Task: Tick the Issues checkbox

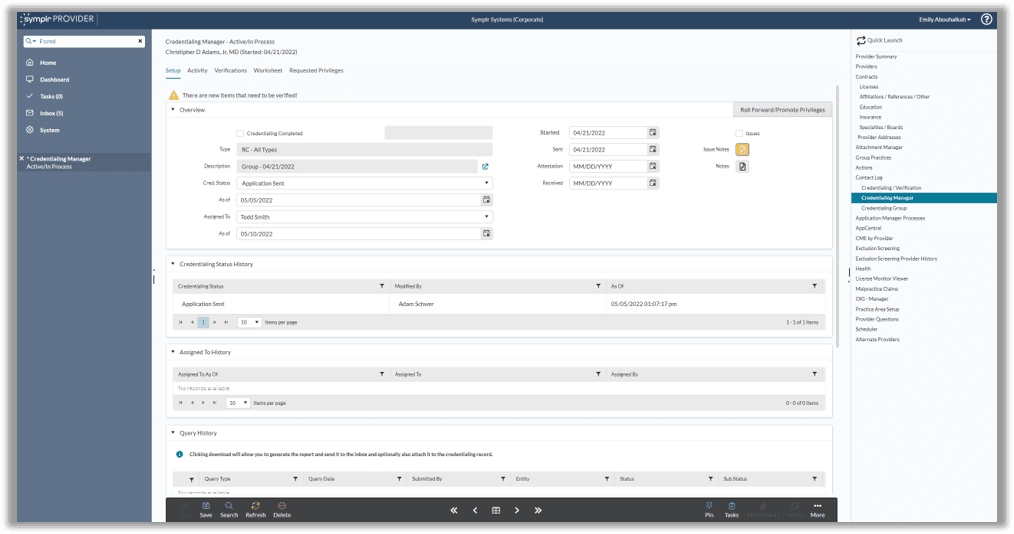Action: point(739,133)
